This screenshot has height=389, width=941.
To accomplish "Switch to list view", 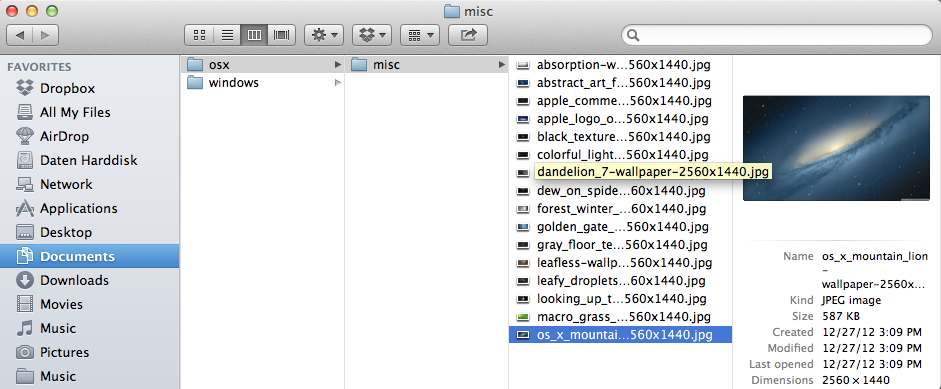I will point(227,35).
